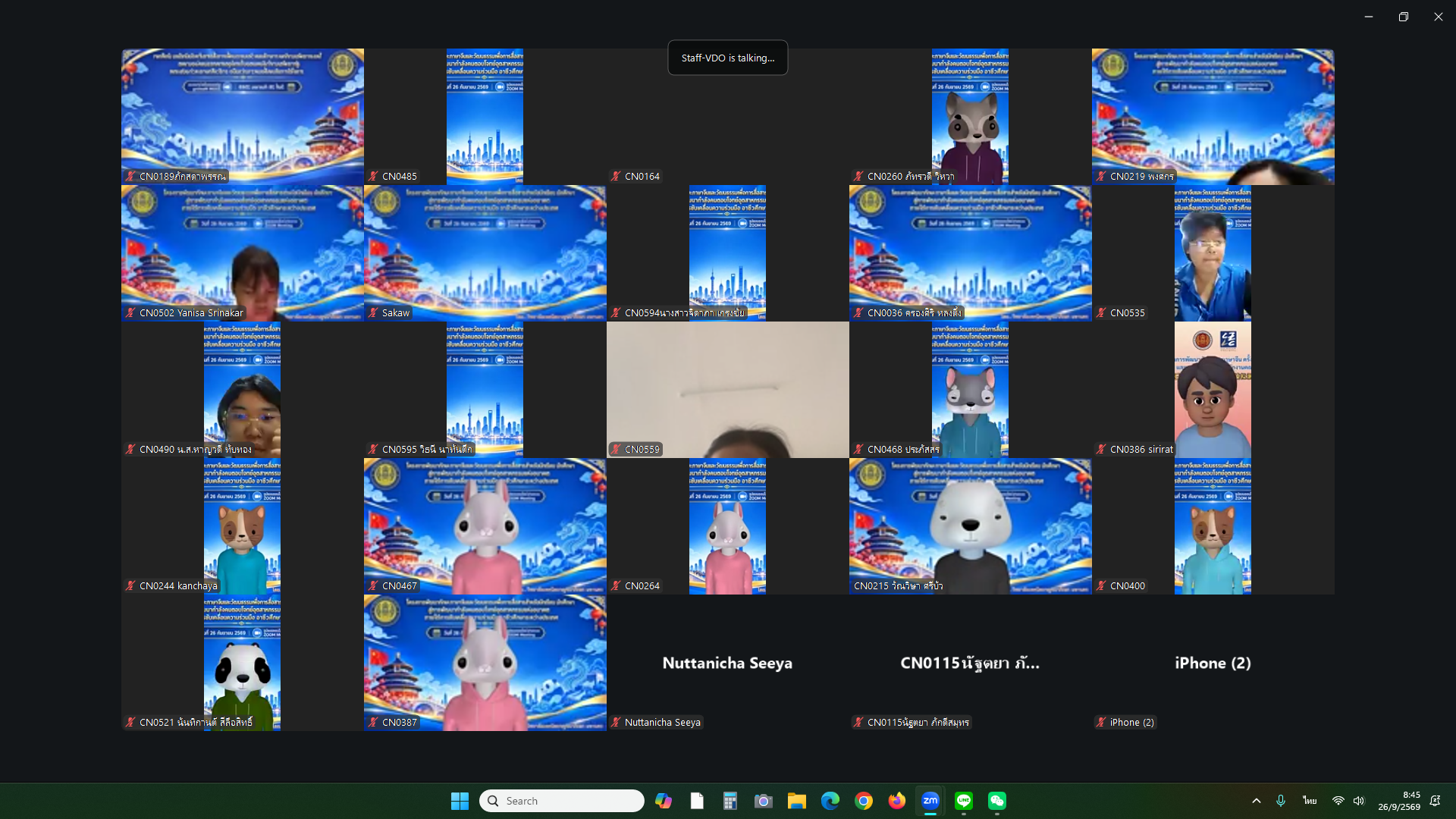Open notifications bell in taskbar
Screen dimensions: 1456x819
[1436, 801]
